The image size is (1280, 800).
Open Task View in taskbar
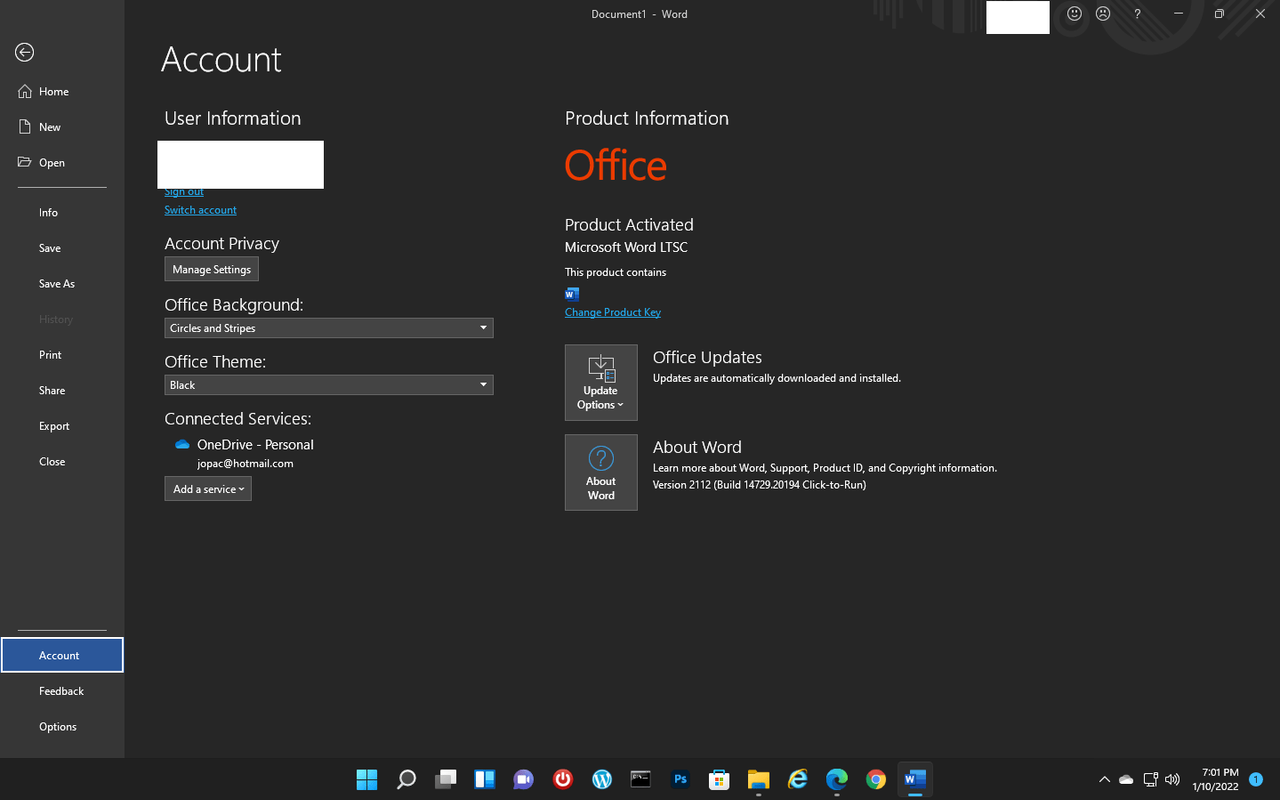(446, 779)
